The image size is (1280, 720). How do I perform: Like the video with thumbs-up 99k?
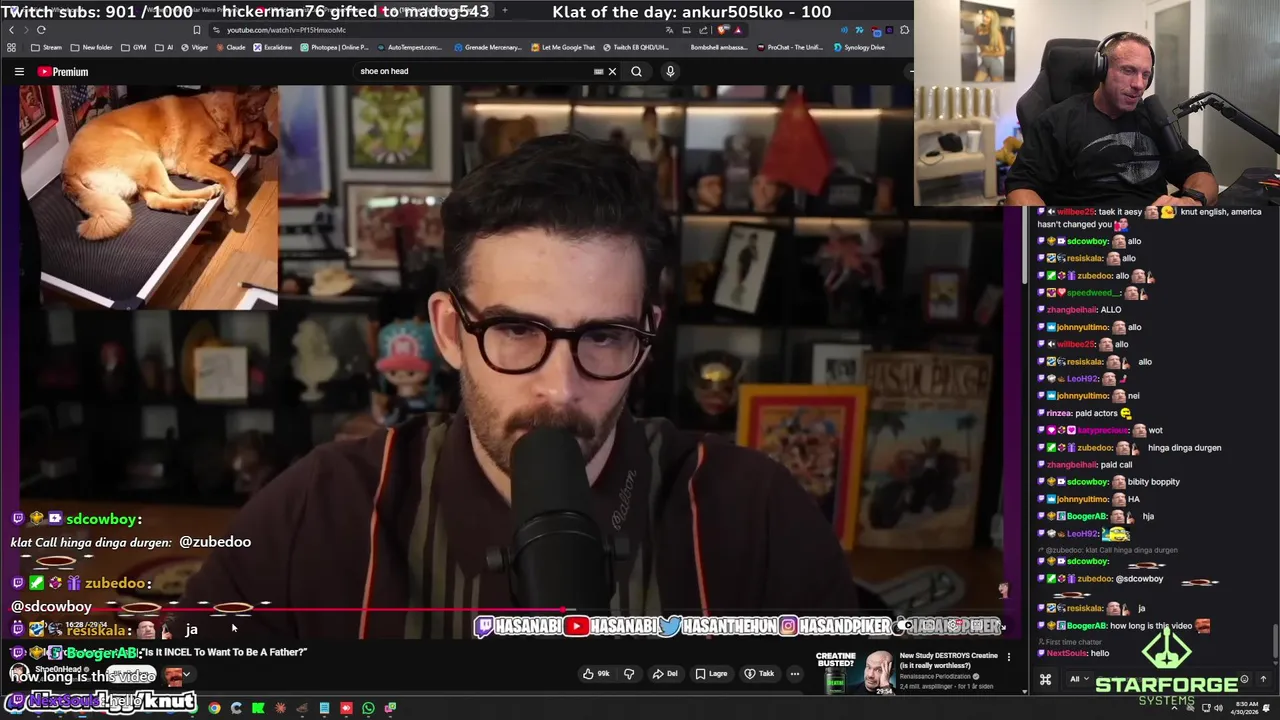[x=597, y=674]
